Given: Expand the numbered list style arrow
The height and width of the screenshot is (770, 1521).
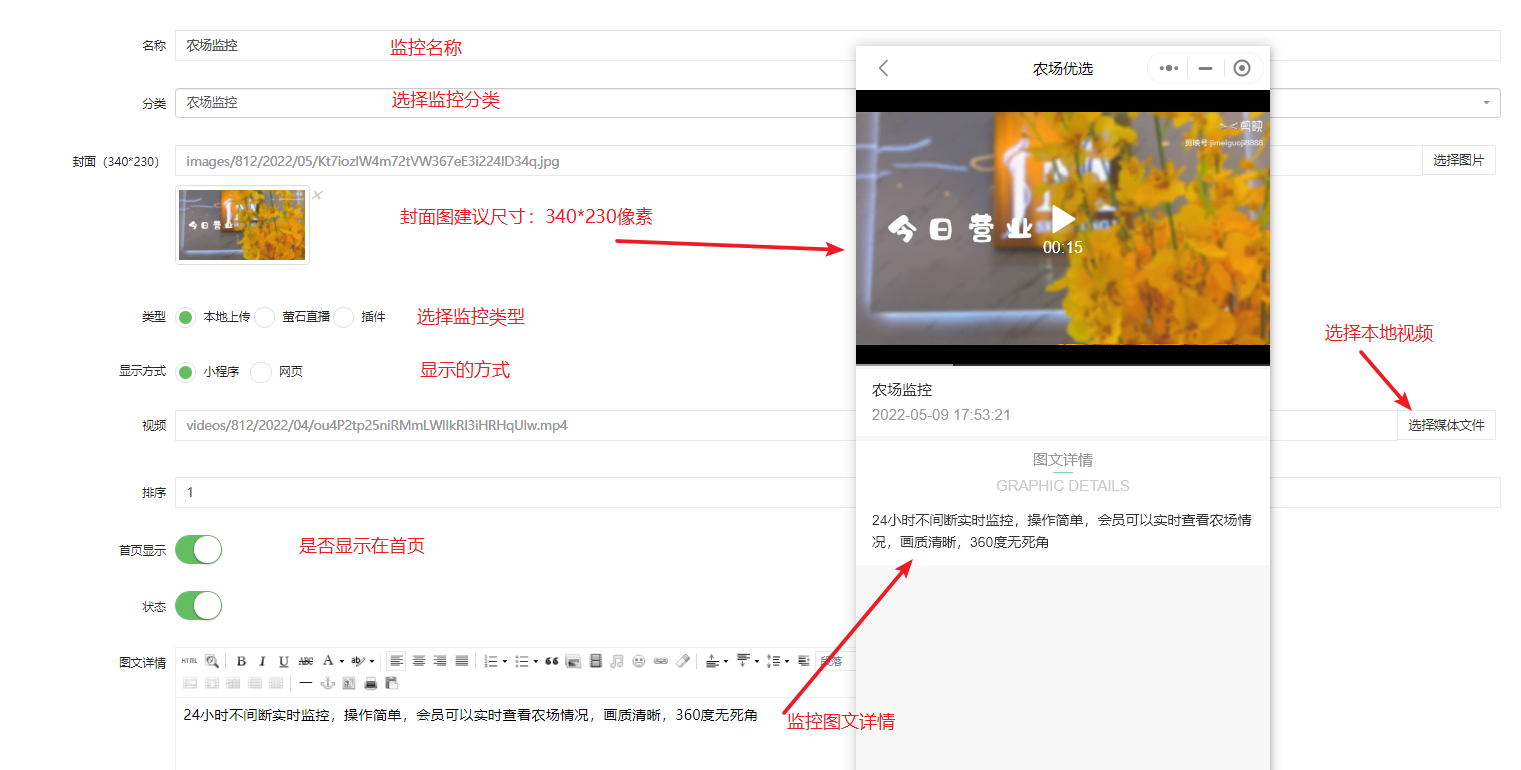Looking at the screenshot, I should tap(505, 661).
